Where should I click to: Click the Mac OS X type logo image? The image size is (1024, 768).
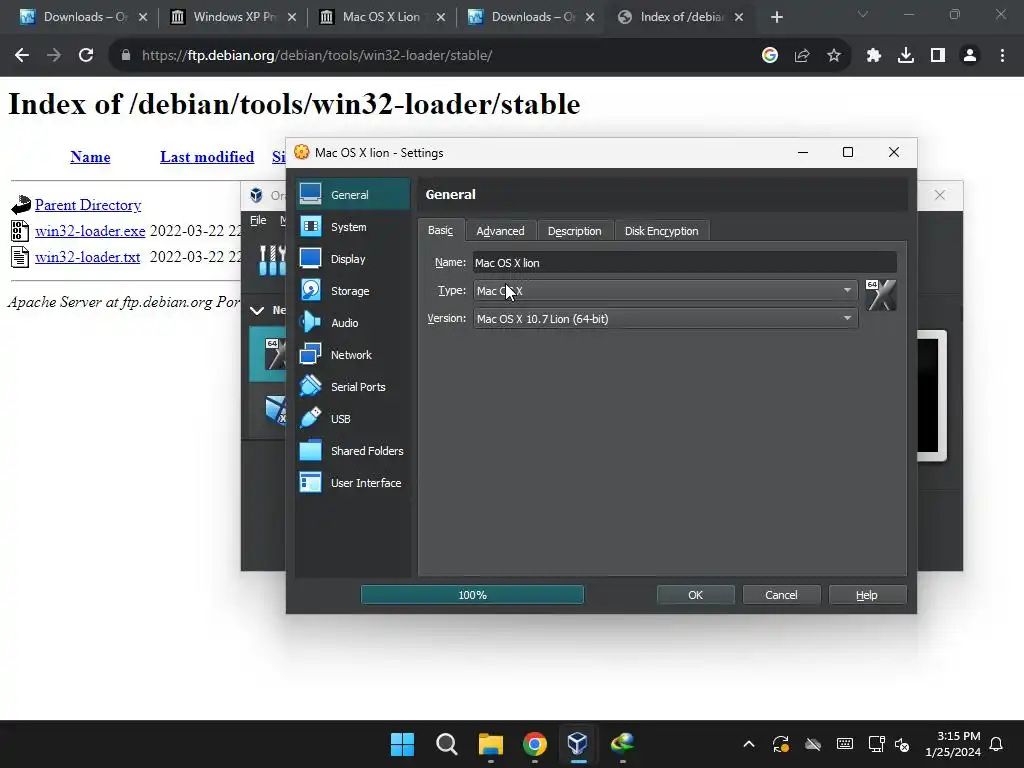click(880, 295)
